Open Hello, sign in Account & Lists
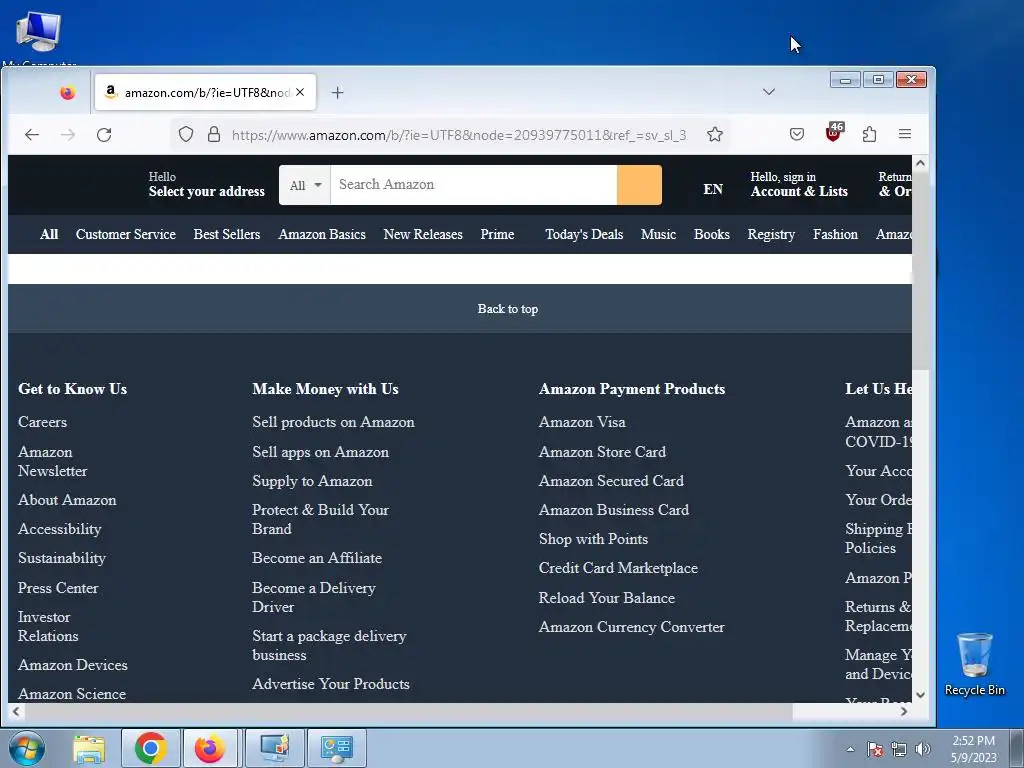The width and height of the screenshot is (1024, 768). (799, 184)
